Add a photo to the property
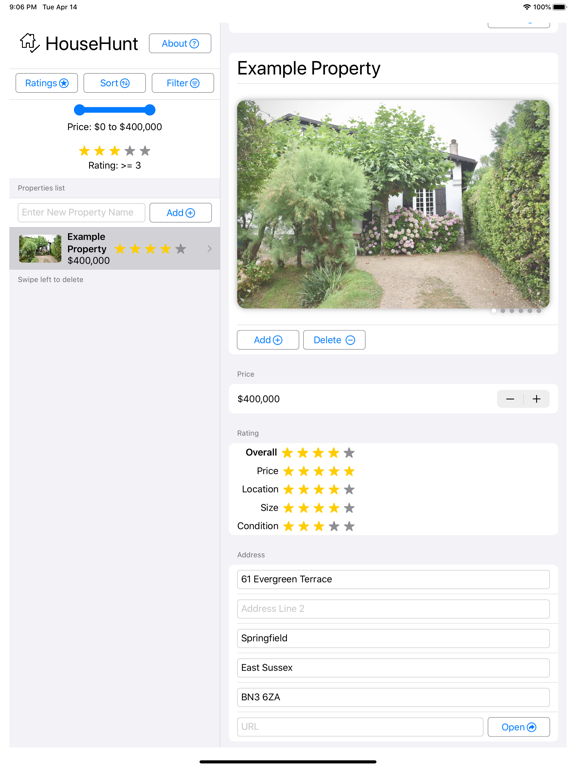 coord(268,340)
